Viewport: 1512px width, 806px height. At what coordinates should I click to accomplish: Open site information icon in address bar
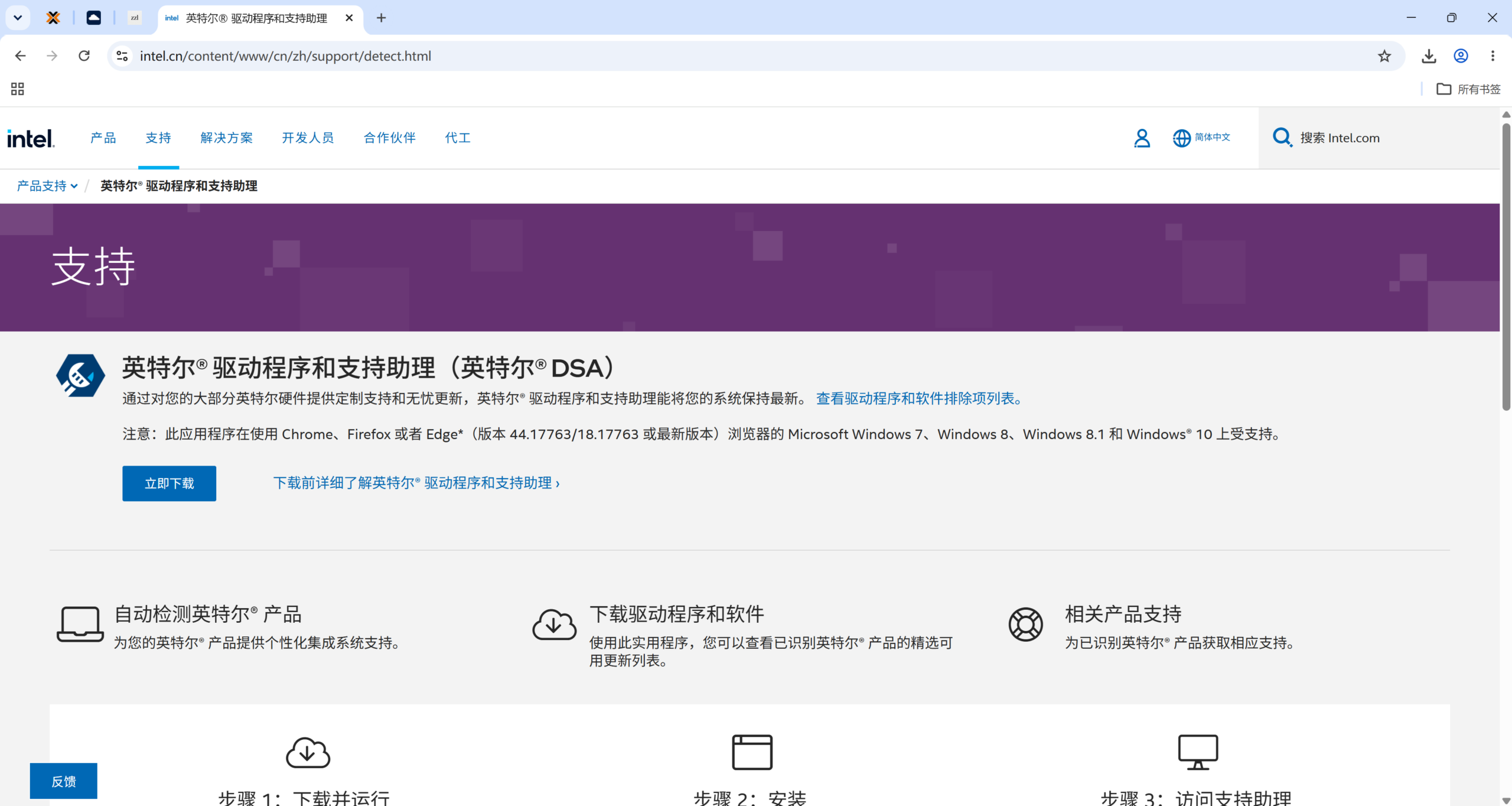tap(122, 56)
